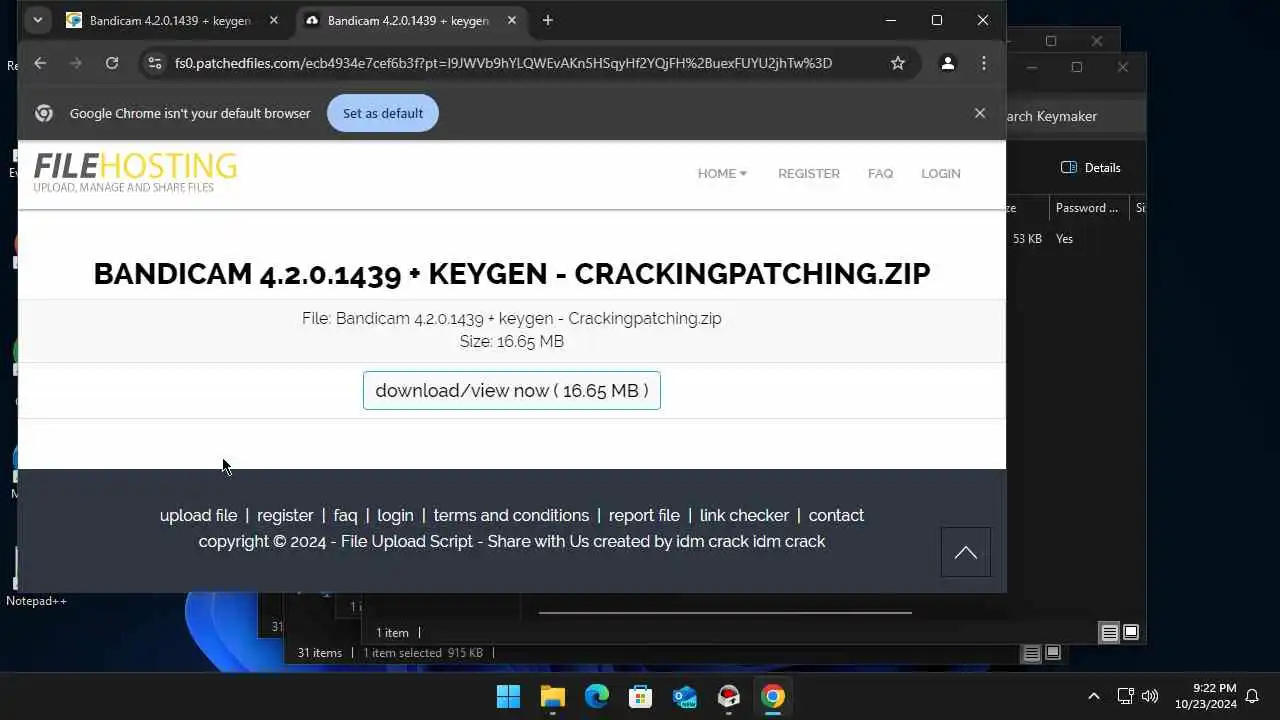Viewport: 1280px width, 720px height.
Task: Open Microsoft Edge from the taskbar
Action: coord(597,696)
